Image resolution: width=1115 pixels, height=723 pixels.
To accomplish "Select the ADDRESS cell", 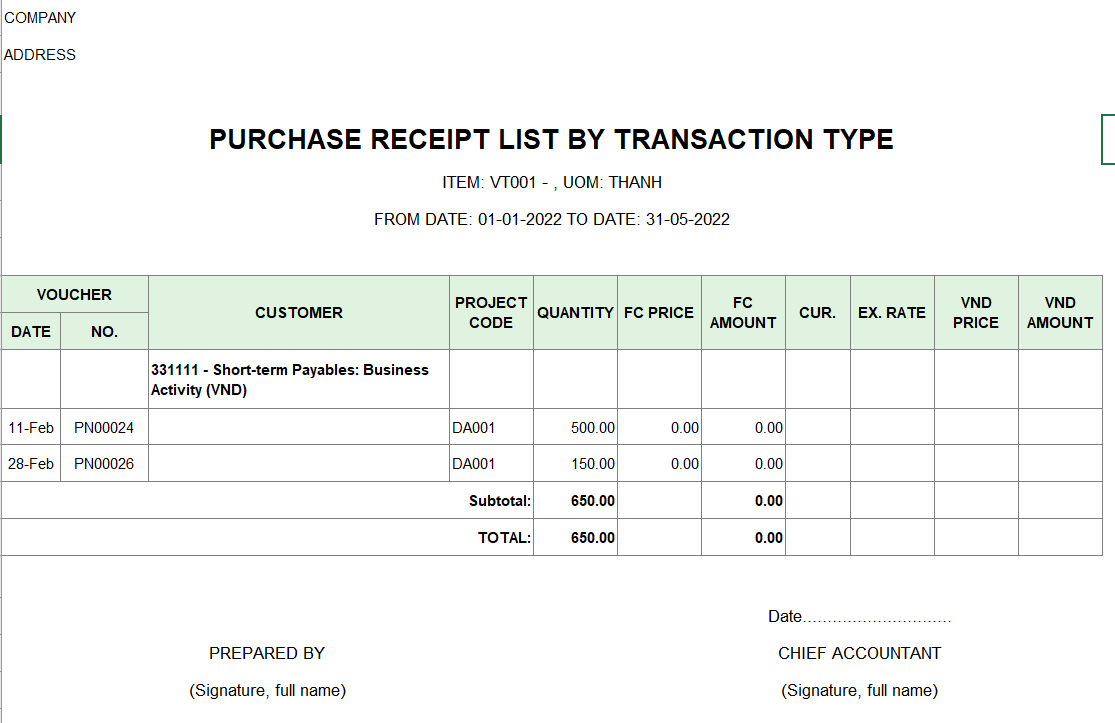I will pos(40,55).
